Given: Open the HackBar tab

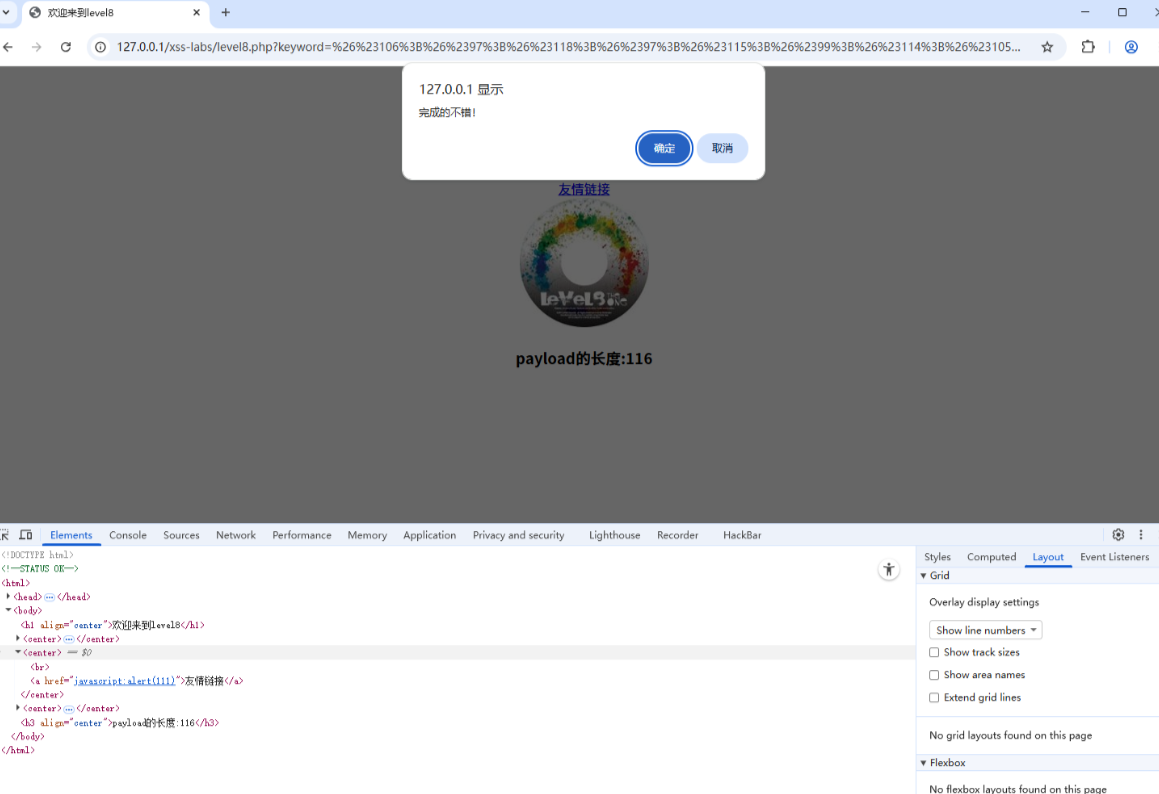Looking at the screenshot, I should [742, 535].
